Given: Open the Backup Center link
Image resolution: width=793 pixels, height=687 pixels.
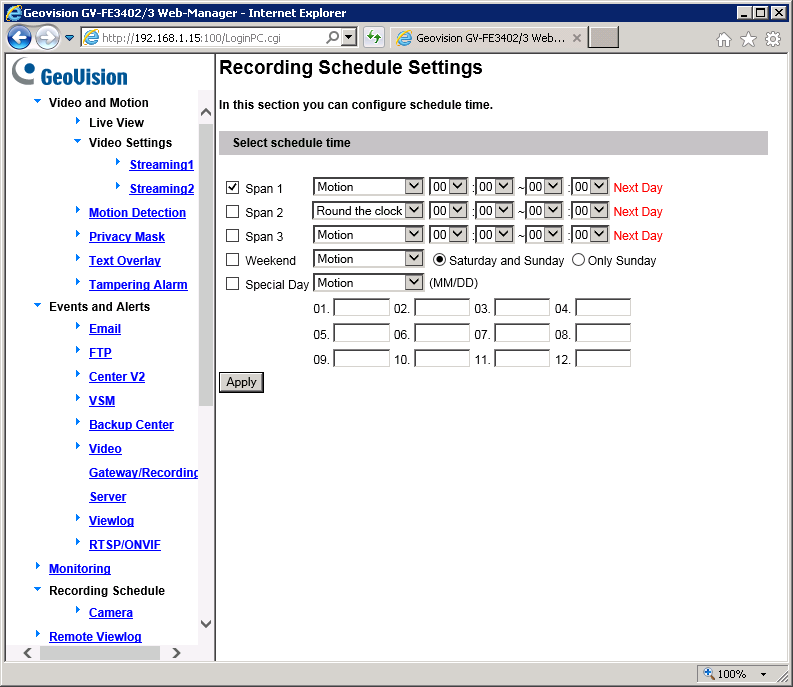Looking at the screenshot, I should coord(131,424).
